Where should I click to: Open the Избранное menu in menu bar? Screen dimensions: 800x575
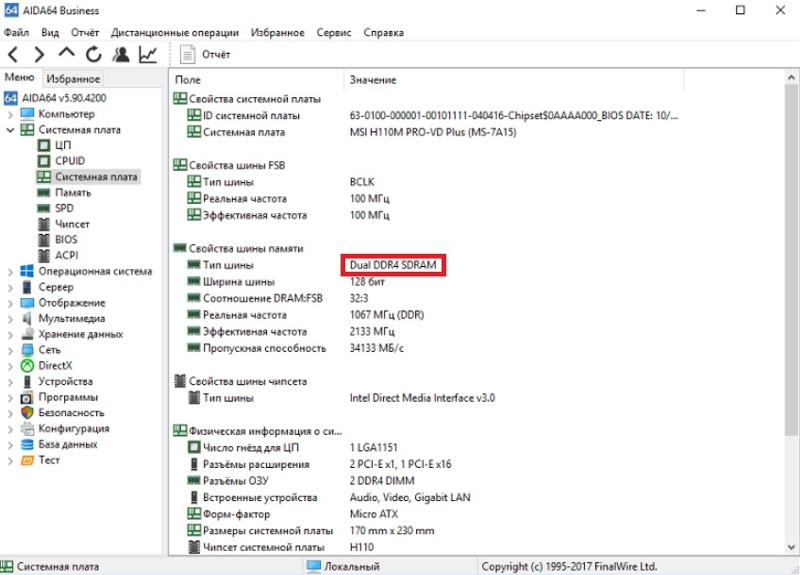278,33
